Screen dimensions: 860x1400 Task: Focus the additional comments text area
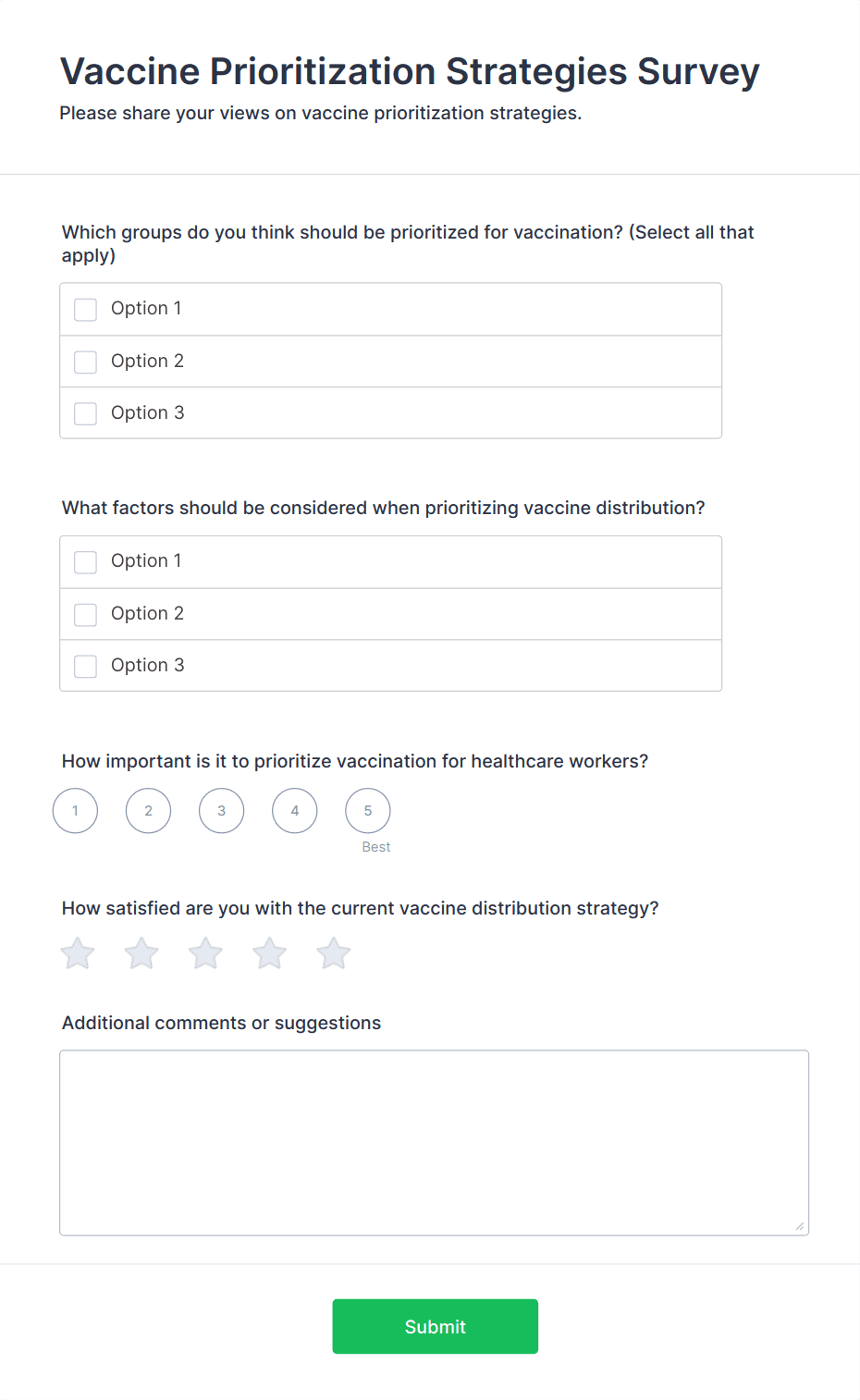(435, 1143)
